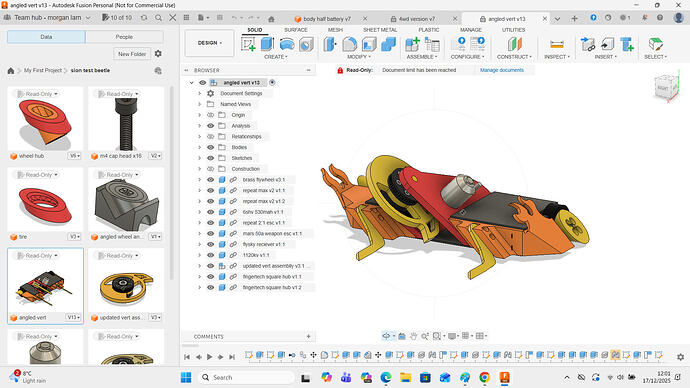Select the Joint tool in Assemble
The image size is (690, 388).
point(432,44)
